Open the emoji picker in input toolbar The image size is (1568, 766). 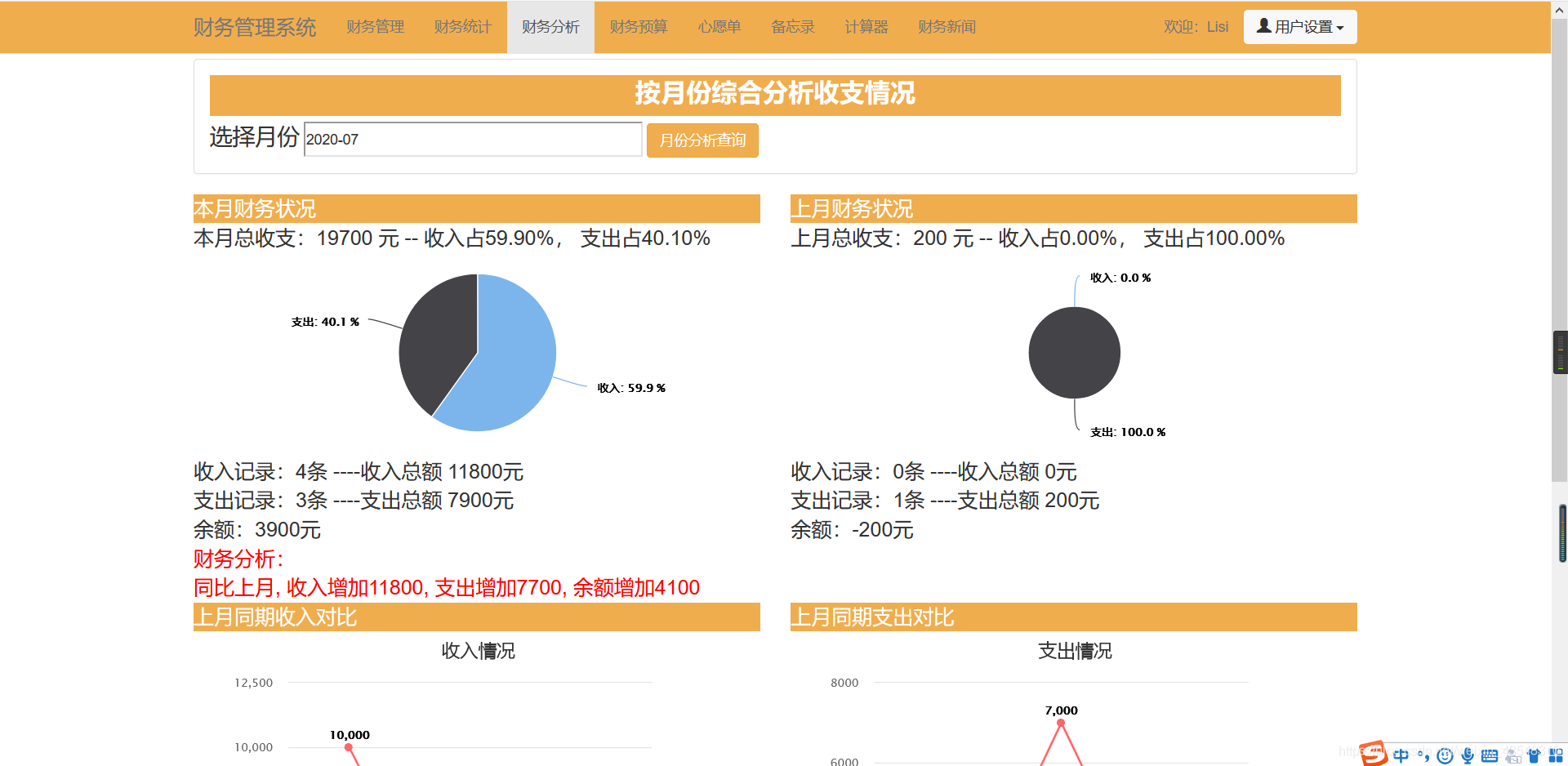[1444, 755]
